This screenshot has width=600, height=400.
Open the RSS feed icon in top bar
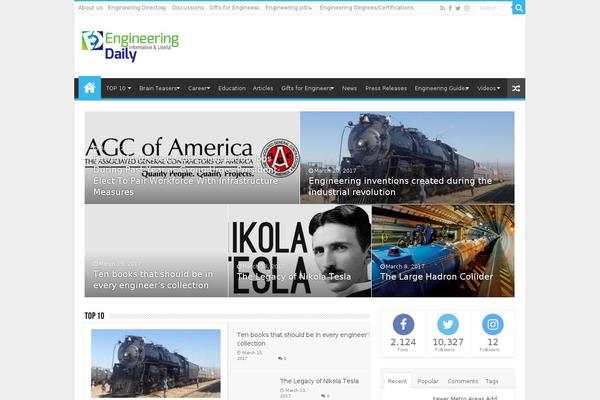(442, 8)
